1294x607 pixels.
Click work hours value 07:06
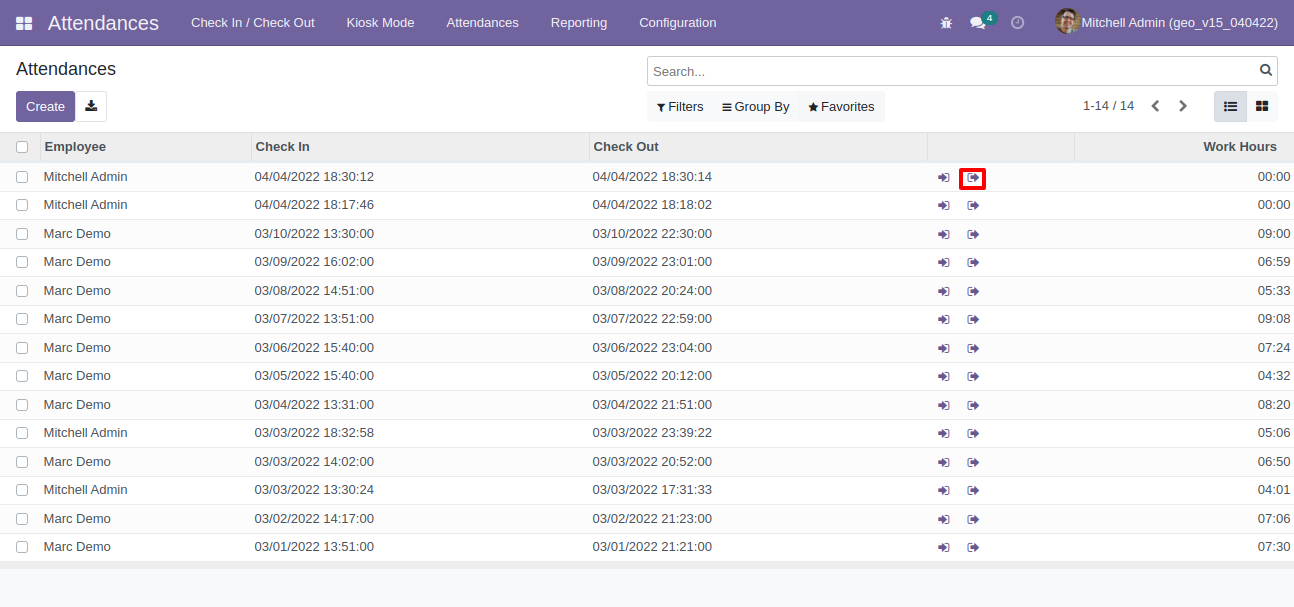[x=1274, y=519]
